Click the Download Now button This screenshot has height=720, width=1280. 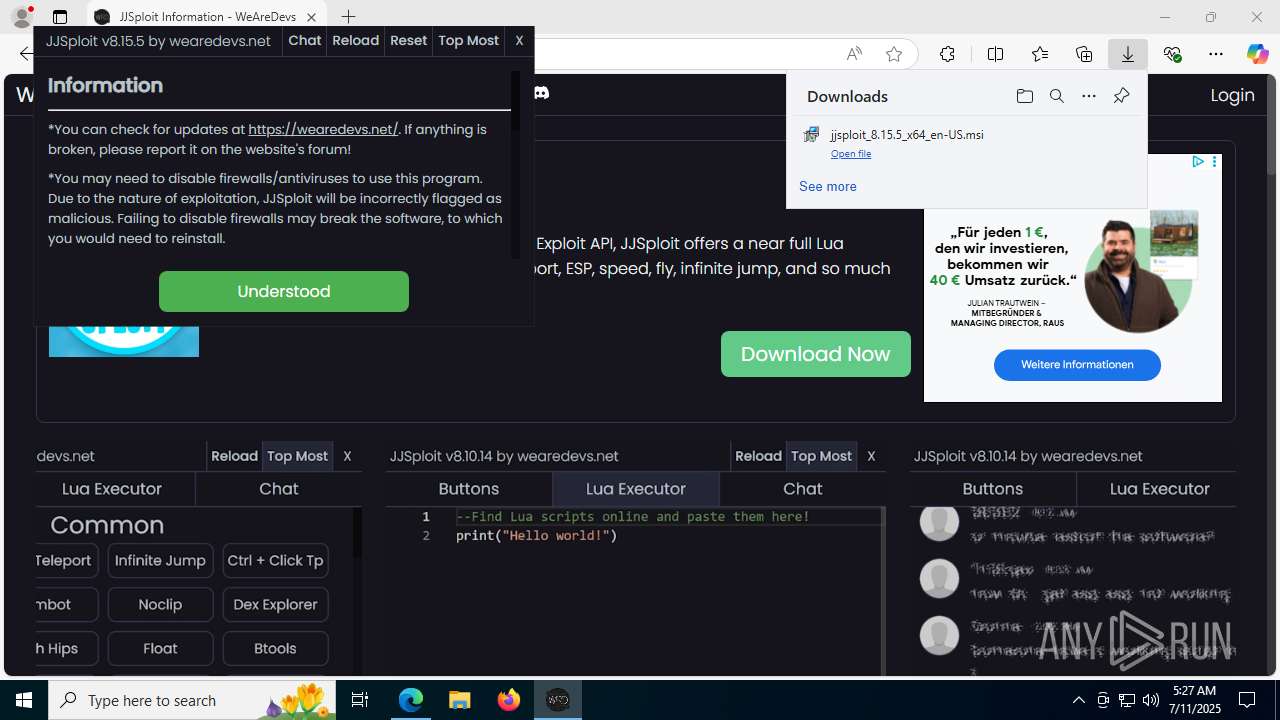816,354
